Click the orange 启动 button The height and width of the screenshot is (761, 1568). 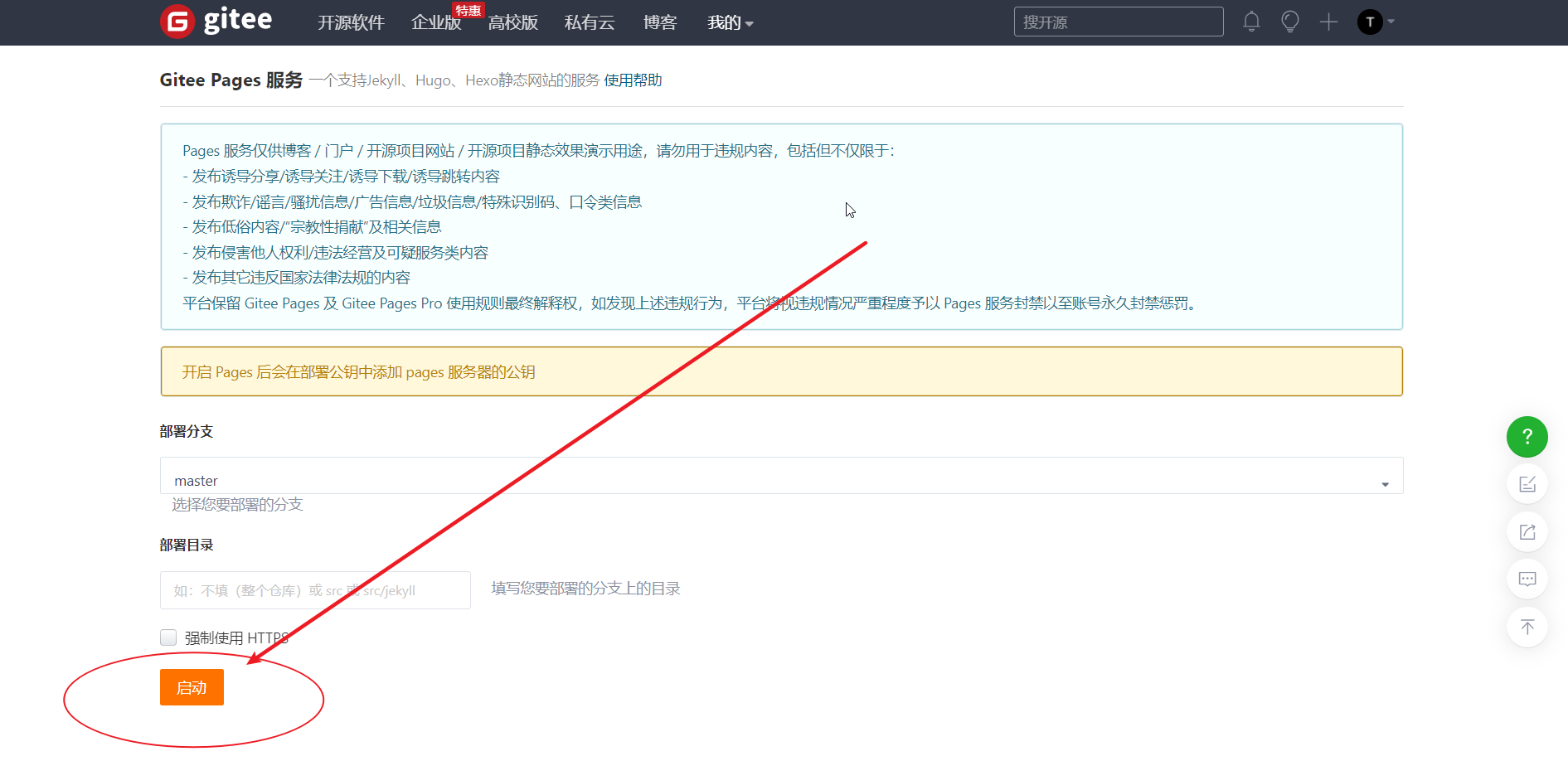[192, 687]
